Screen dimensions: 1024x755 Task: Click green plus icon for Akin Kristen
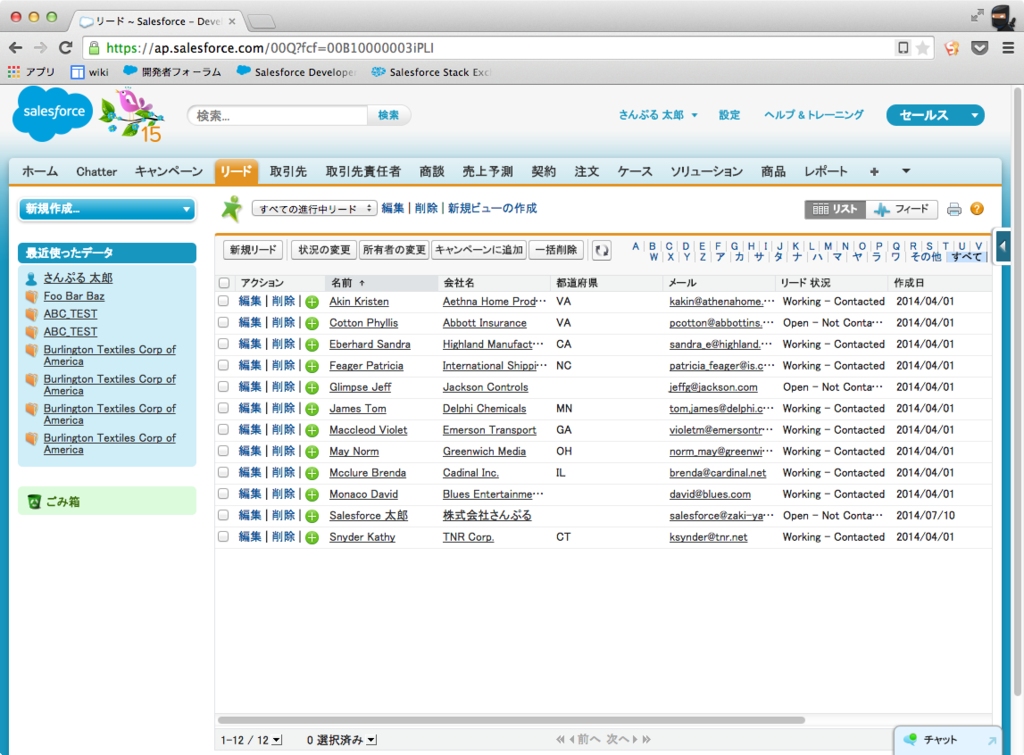pos(312,302)
